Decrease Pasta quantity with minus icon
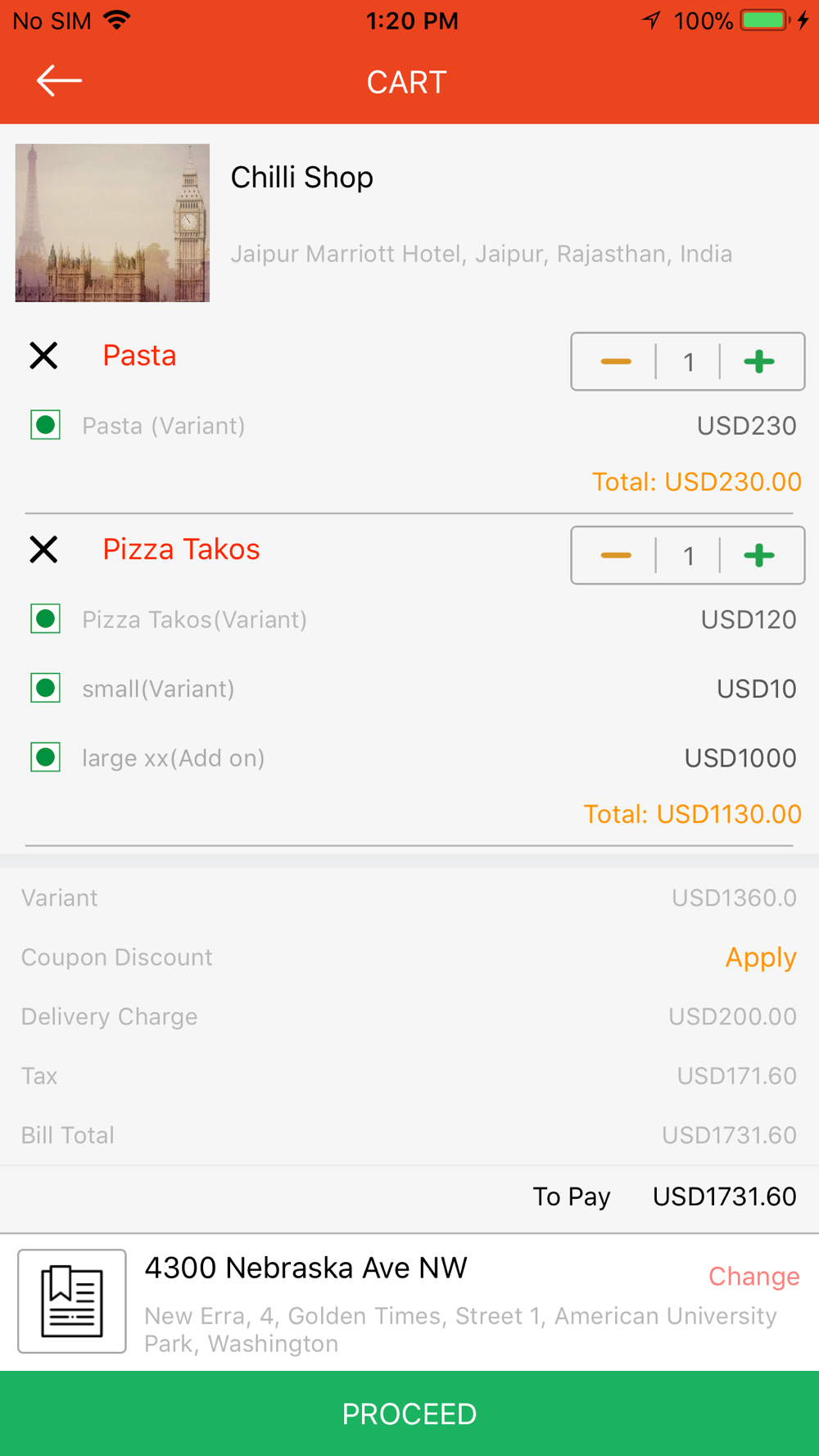This screenshot has height=1456, width=819. click(x=615, y=361)
